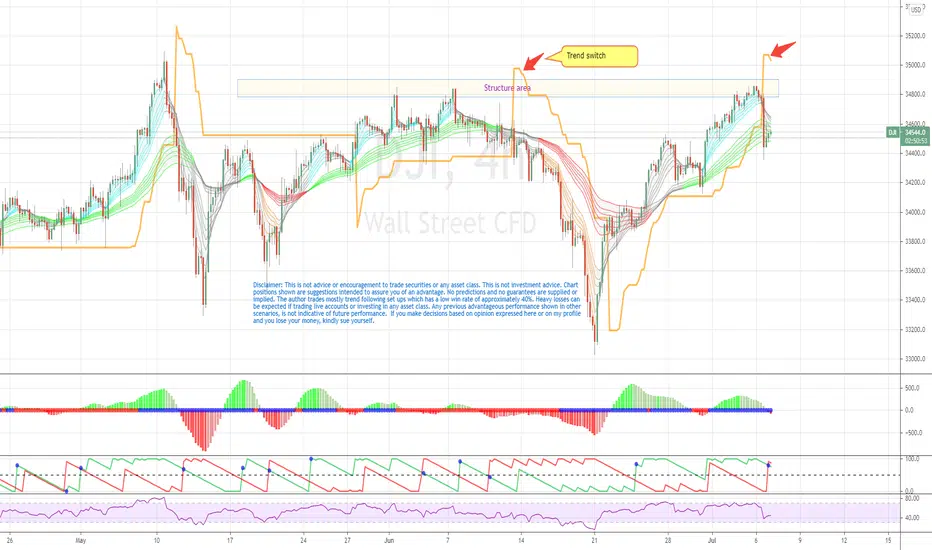Click the bar countdown timer 02:50:53
932x550 pixels.
coord(915,141)
